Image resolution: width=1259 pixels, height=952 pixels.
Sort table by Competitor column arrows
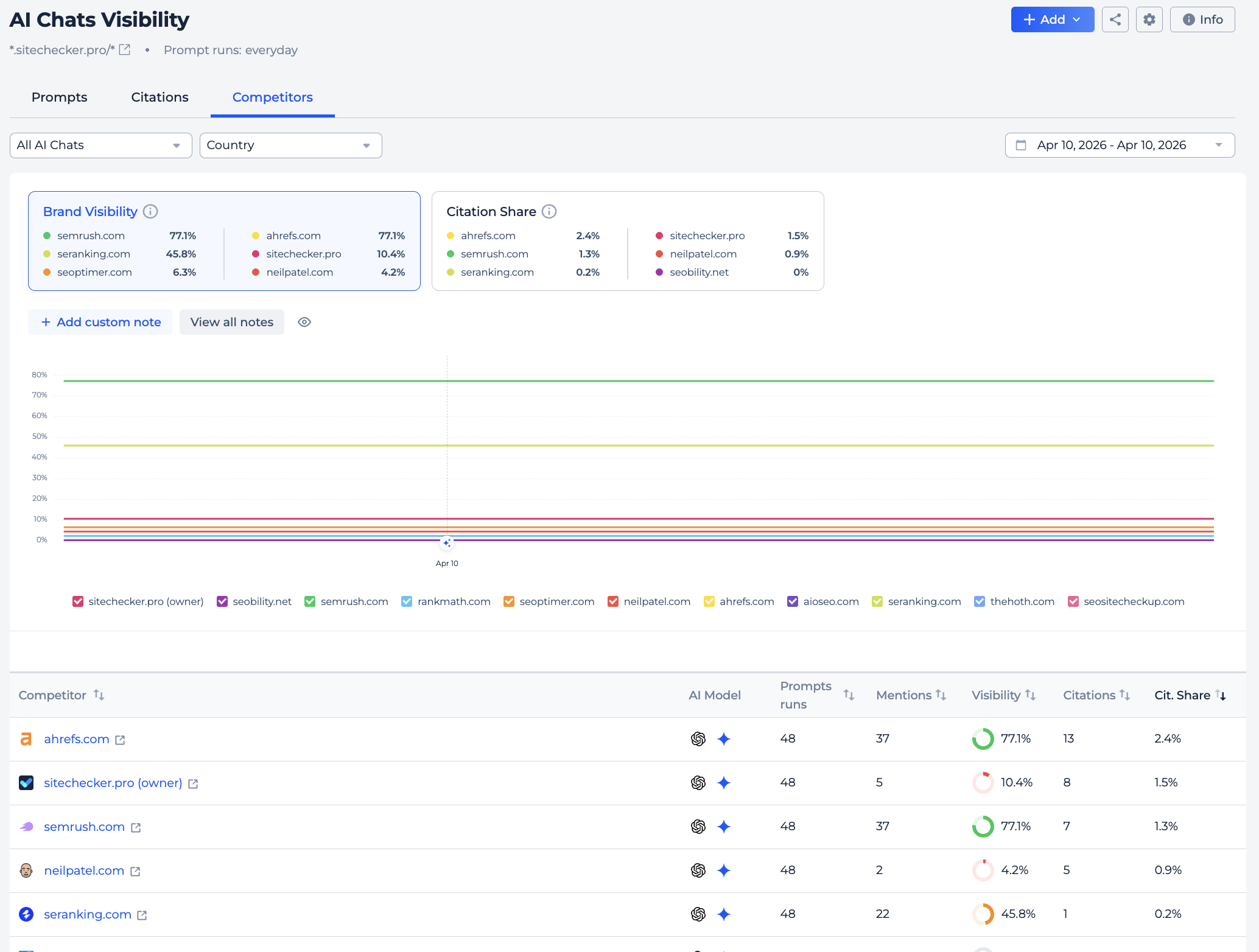pyautogui.click(x=99, y=695)
